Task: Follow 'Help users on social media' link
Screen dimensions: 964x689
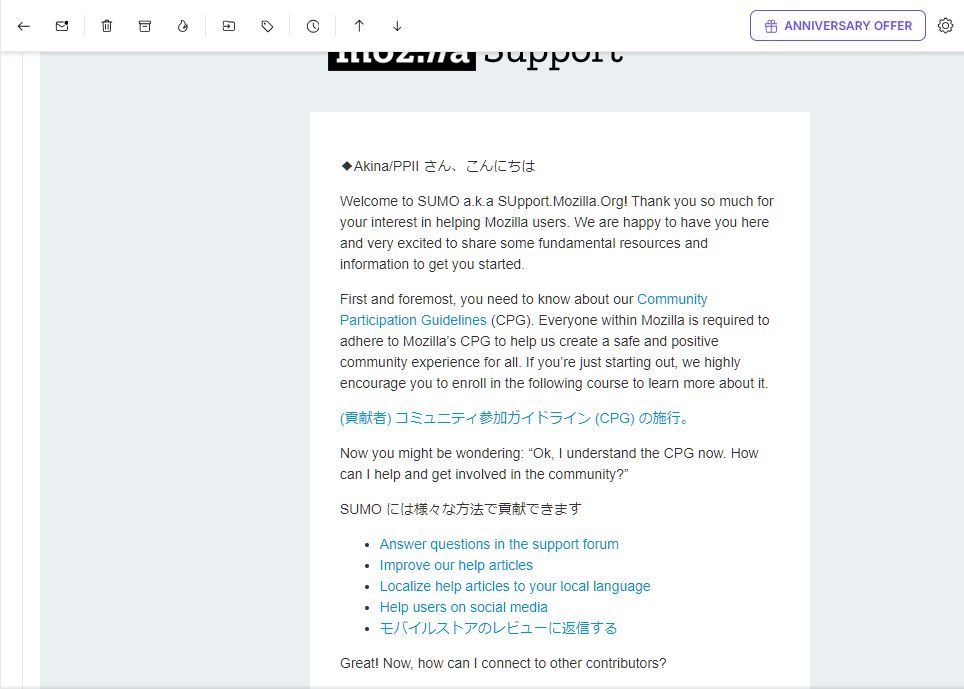Action: pos(464,607)
